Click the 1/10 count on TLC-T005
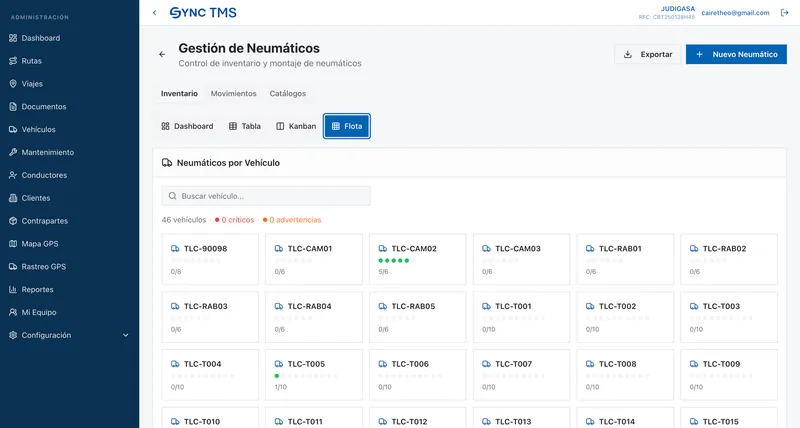The height and width of the screenshot is (428, 800). click(281, 387)
